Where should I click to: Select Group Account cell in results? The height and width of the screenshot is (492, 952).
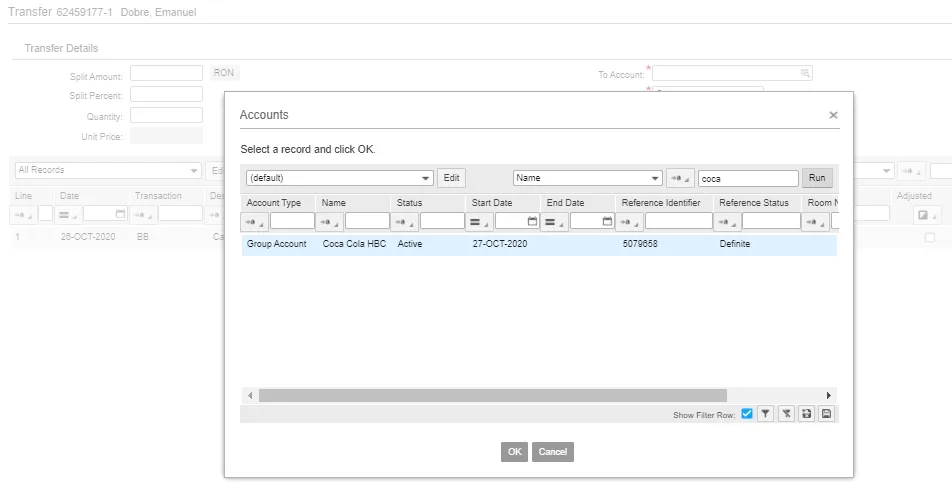click(x=276, y=244)
